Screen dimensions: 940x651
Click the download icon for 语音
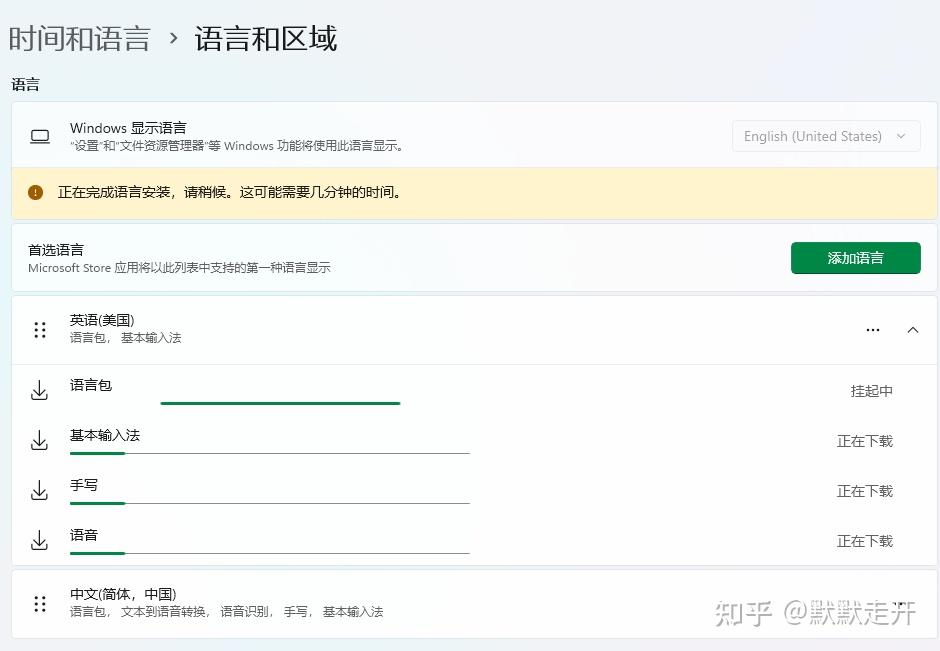(40, 541)
